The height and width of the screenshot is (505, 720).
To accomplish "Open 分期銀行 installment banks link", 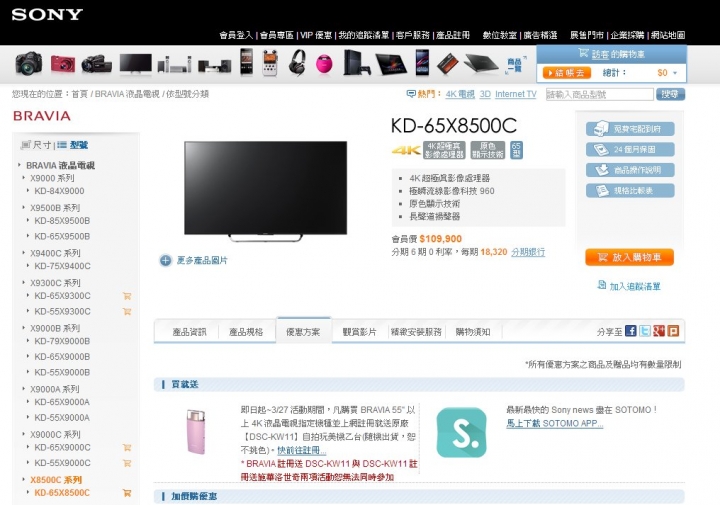I will click(x=528, y=252).
